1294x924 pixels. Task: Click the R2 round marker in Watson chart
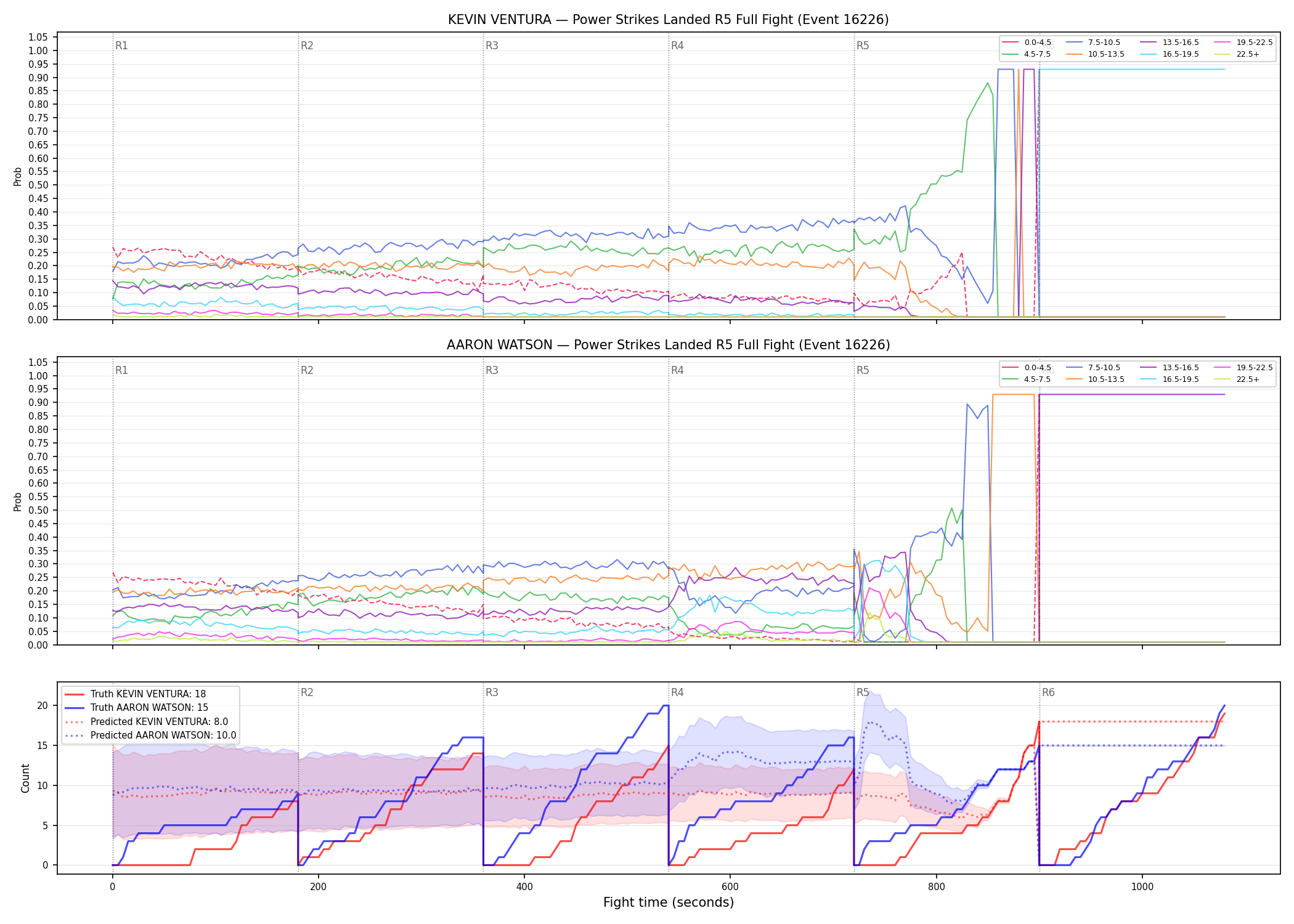click(307, 370)
